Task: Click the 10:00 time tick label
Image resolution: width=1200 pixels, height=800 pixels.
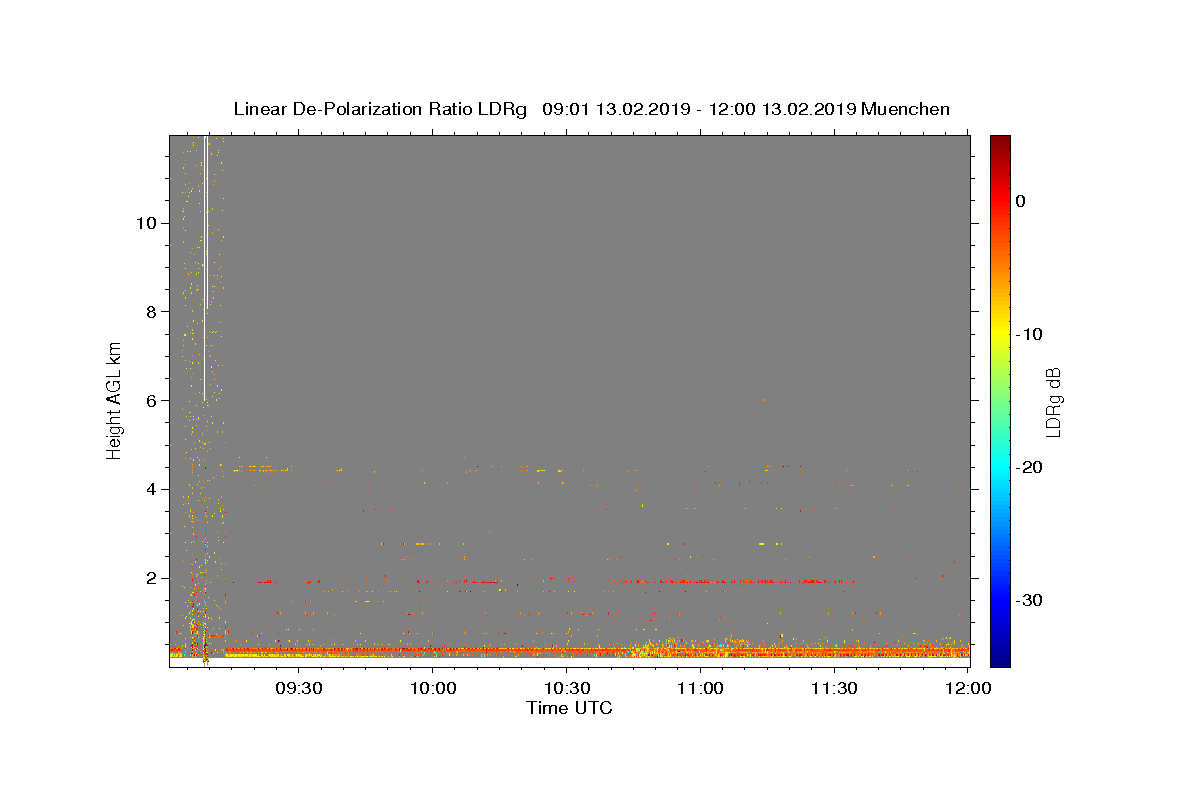Action: 432,688
